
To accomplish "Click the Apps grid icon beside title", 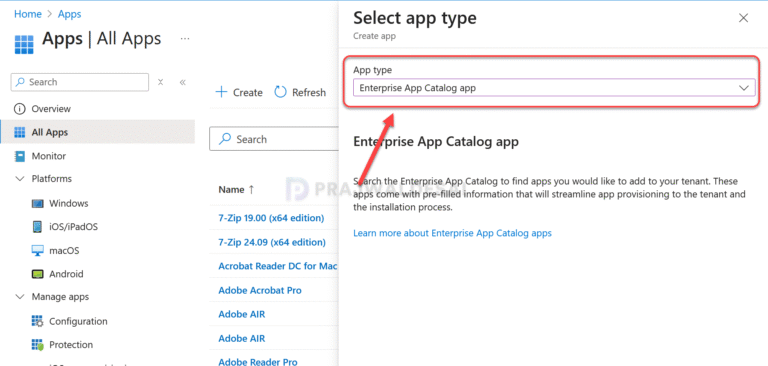I will tap(24, 44).
